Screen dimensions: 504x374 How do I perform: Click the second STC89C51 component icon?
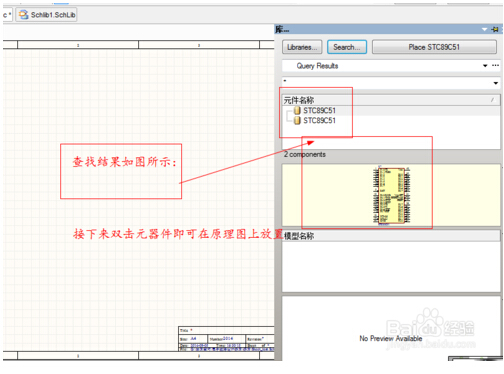pyautogui.click(x=297, y=121)
